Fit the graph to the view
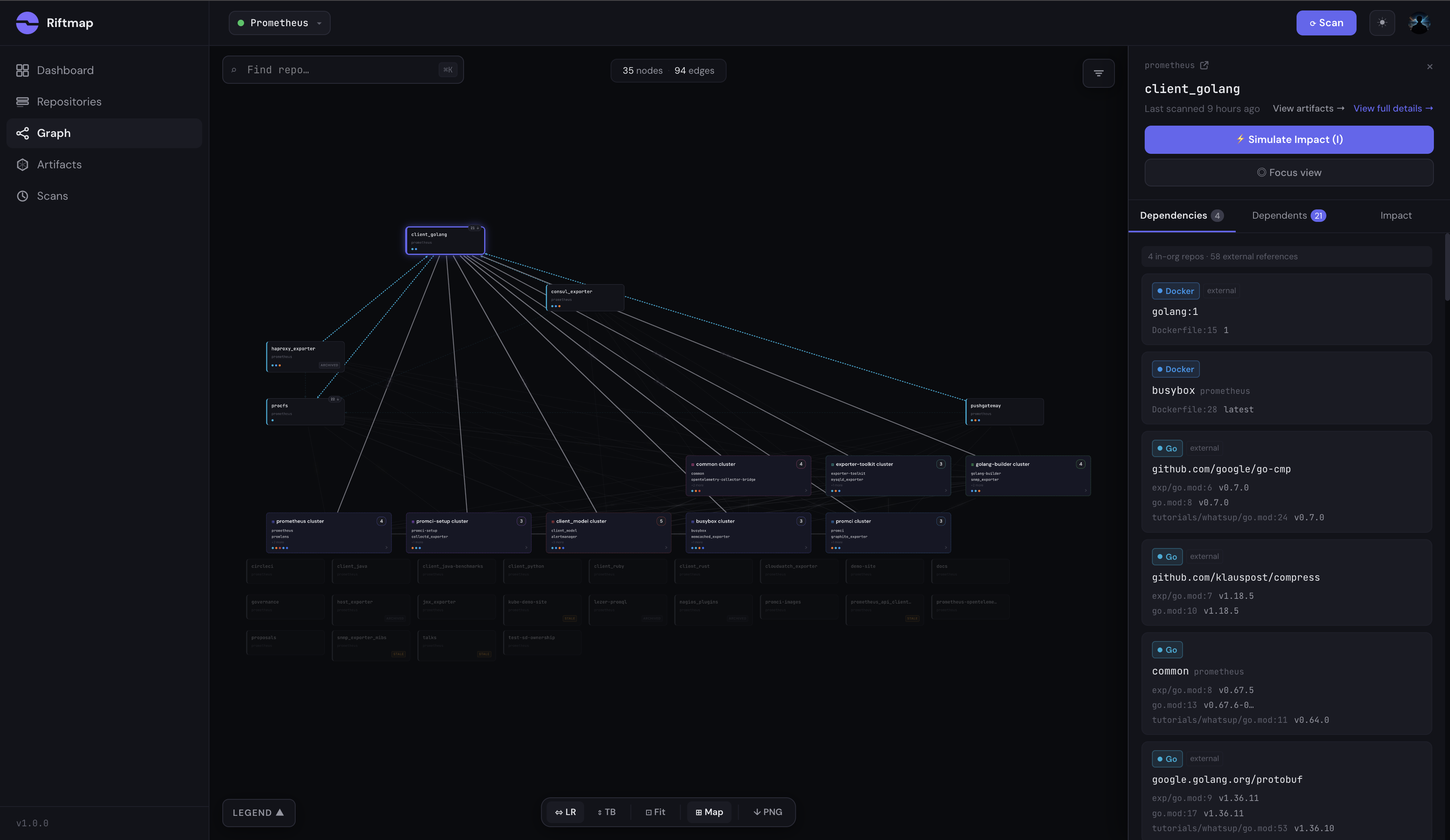 click(x=655, y=812)
